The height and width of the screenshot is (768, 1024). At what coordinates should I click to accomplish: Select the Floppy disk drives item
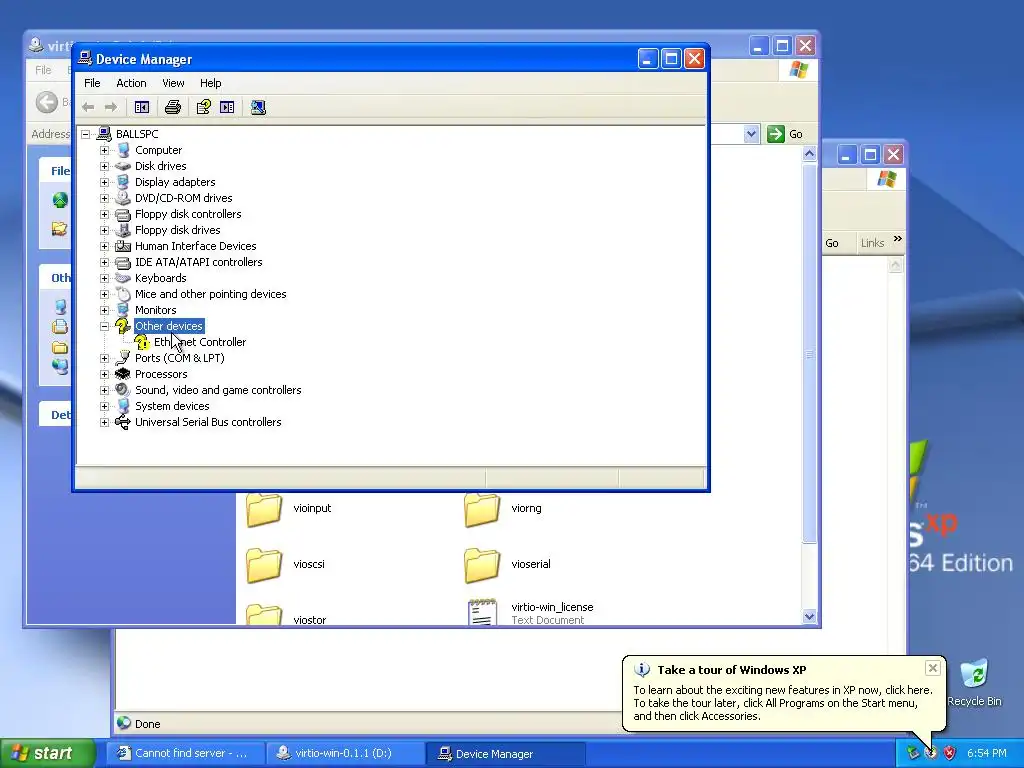pos(178,230)
